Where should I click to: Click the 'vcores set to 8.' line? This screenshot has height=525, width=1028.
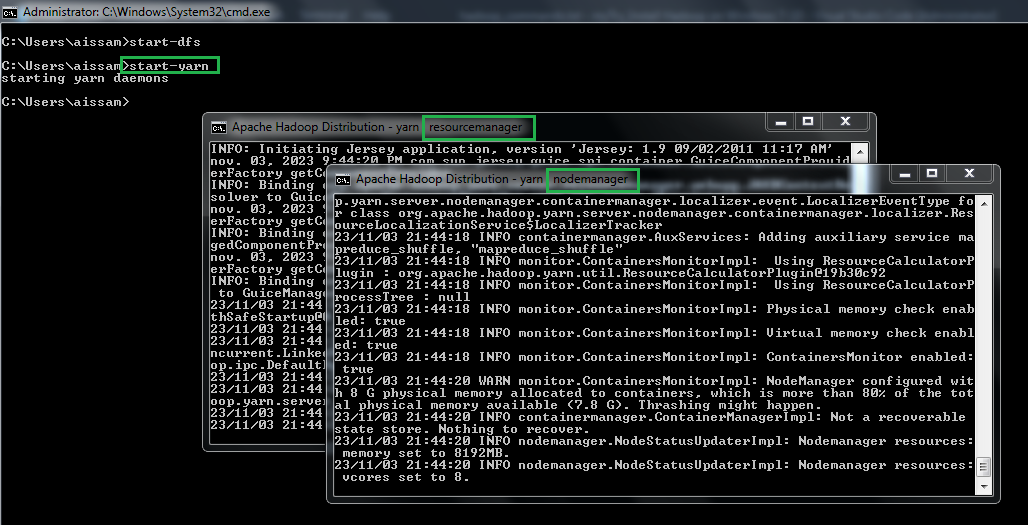pyautogui.click(x=406, y=477)
